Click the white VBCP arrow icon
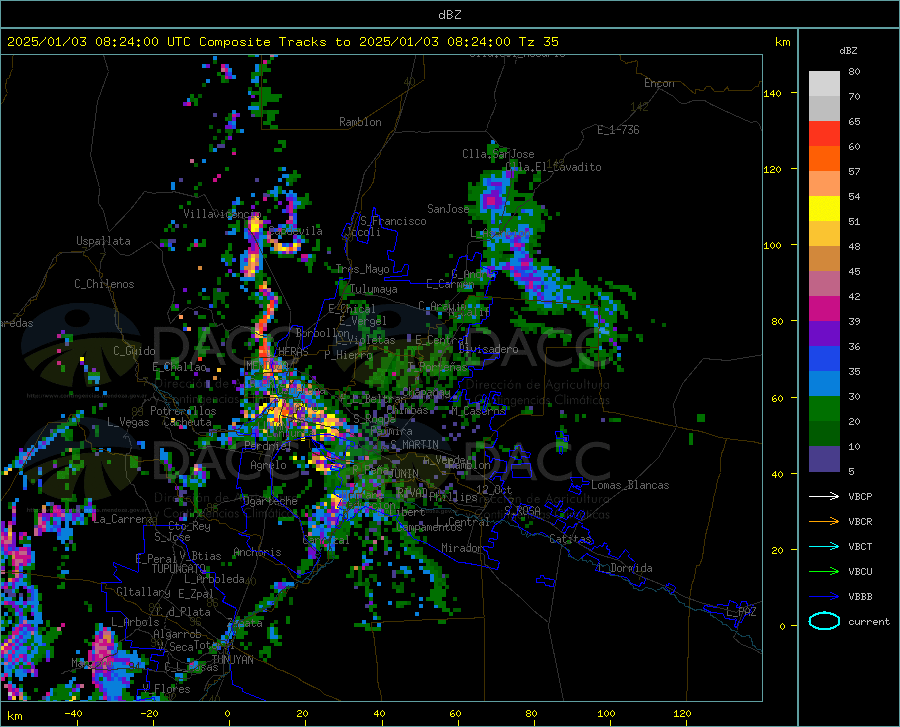Image resolution: width=900 pixels, height=727 pixels. coord(824,496)
